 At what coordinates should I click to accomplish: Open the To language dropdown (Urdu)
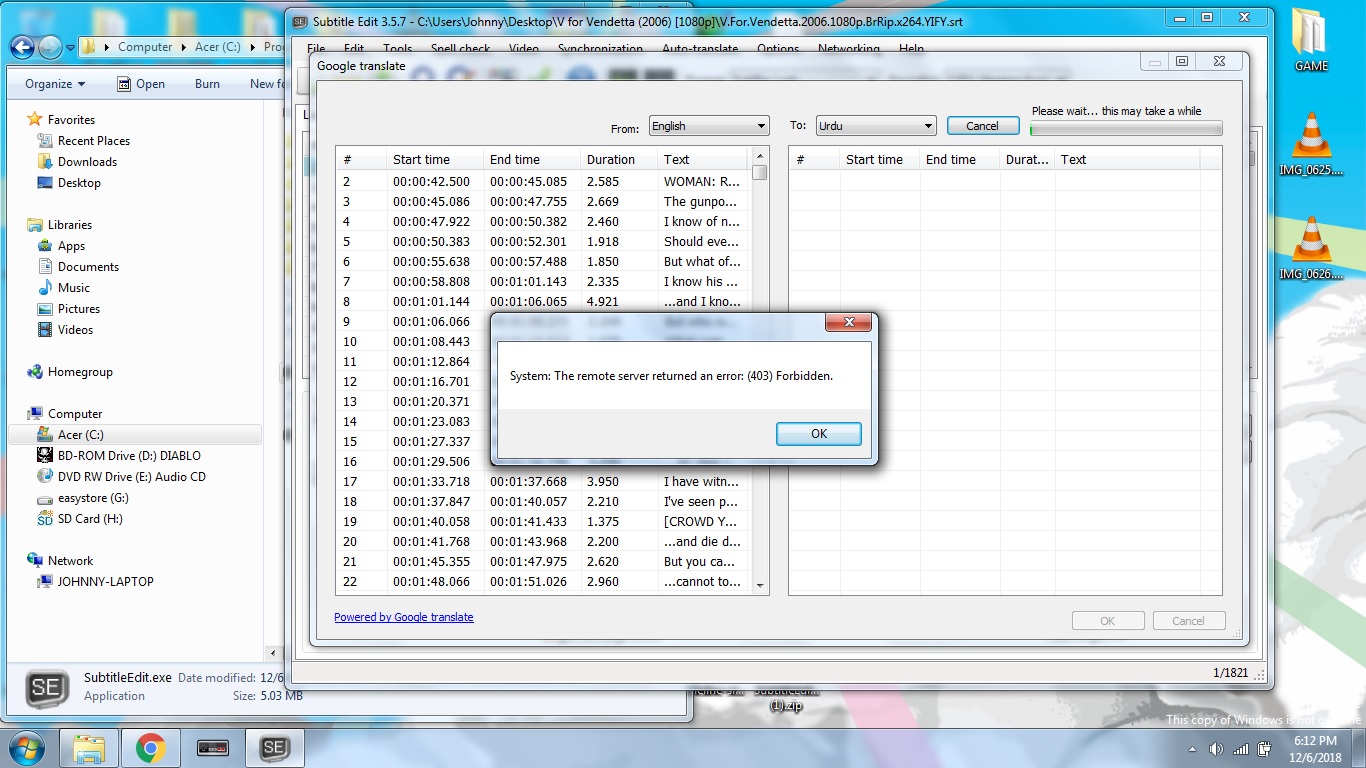(876, 126)
